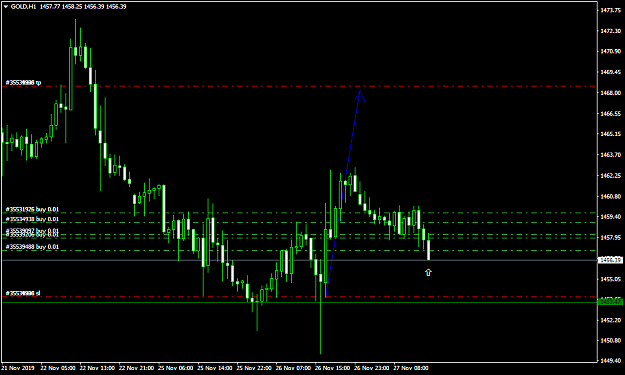Click the 1463.70 price scale label
Screen dimensions: 625x375
611,155
